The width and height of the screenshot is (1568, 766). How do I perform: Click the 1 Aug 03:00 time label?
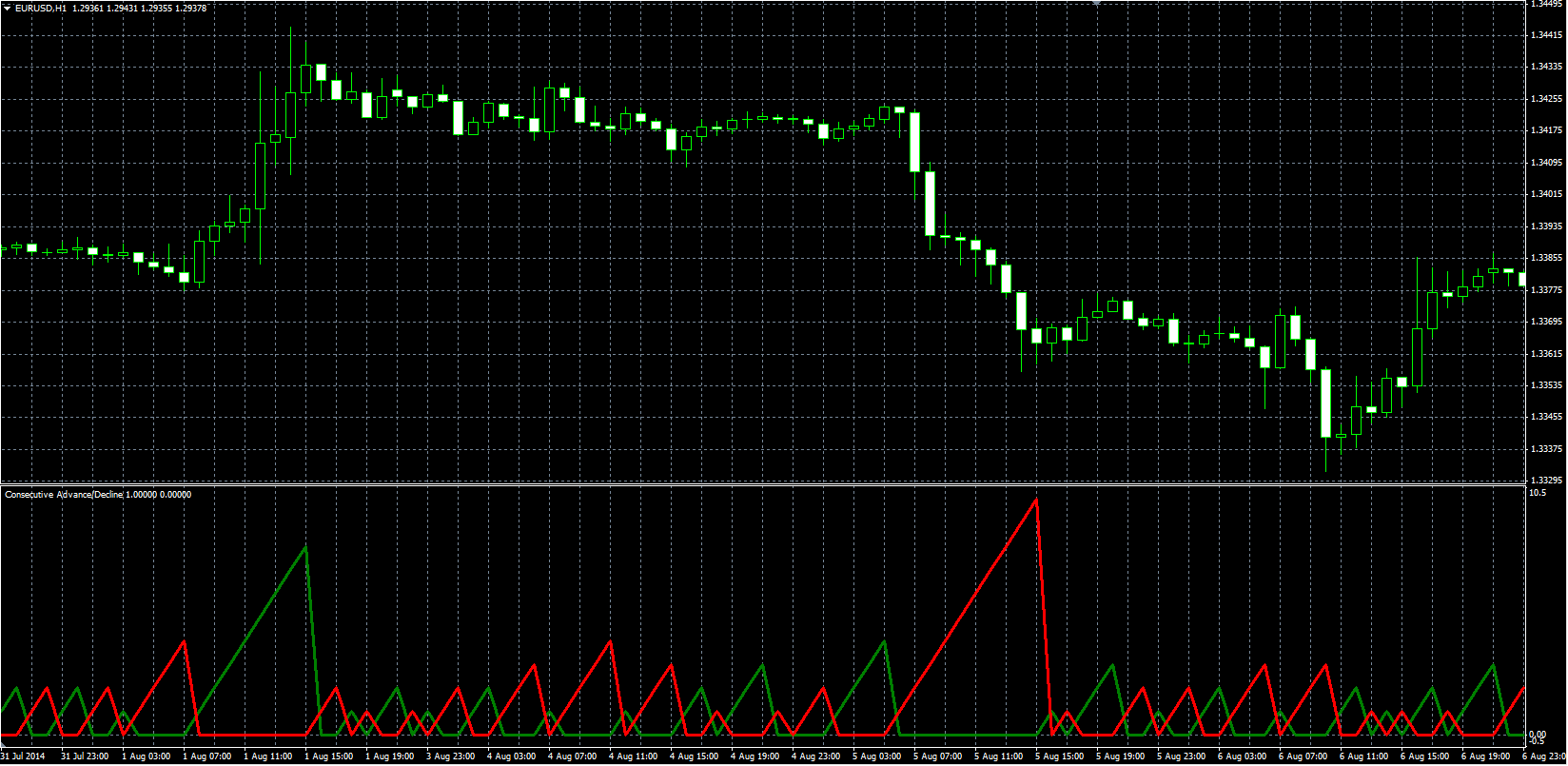(147, 756)
